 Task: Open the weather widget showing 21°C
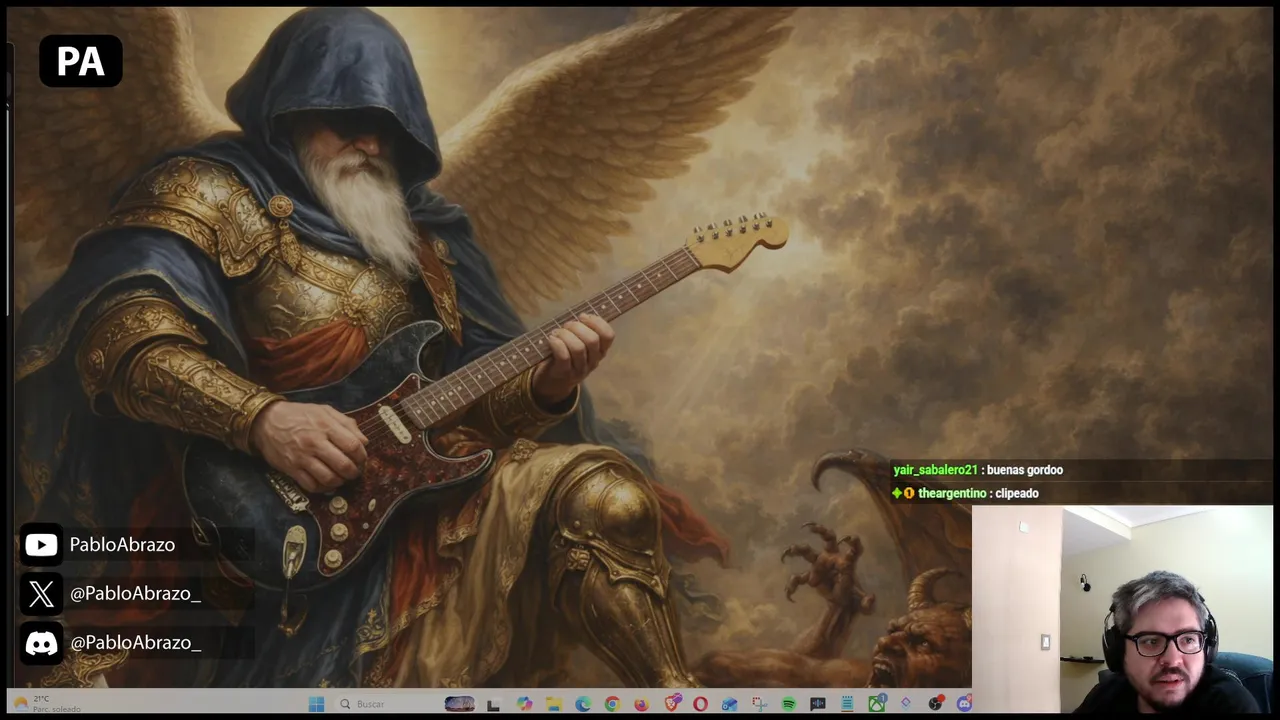click(46, 704)
